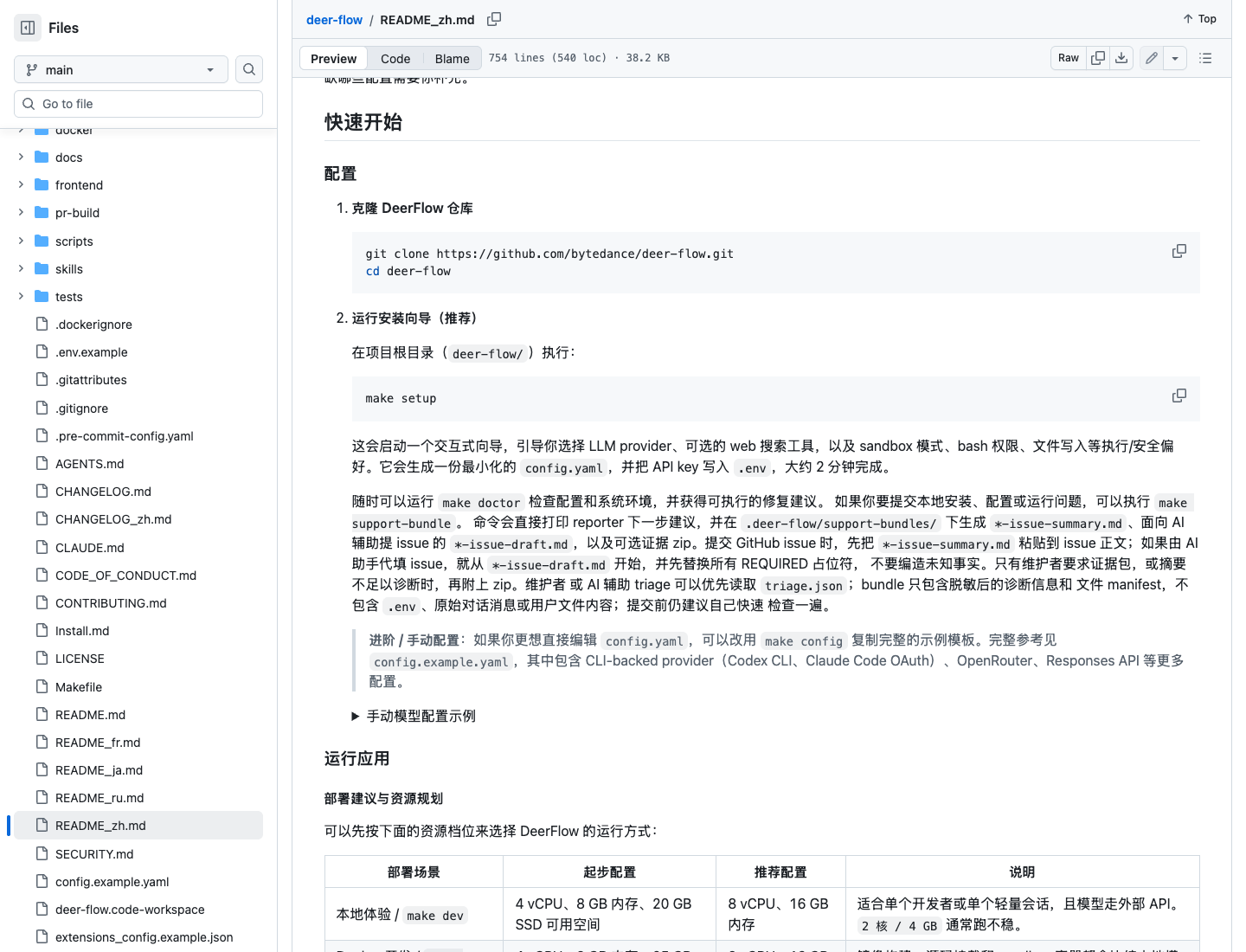Expand the docs folder chevron

pos(21,158)
